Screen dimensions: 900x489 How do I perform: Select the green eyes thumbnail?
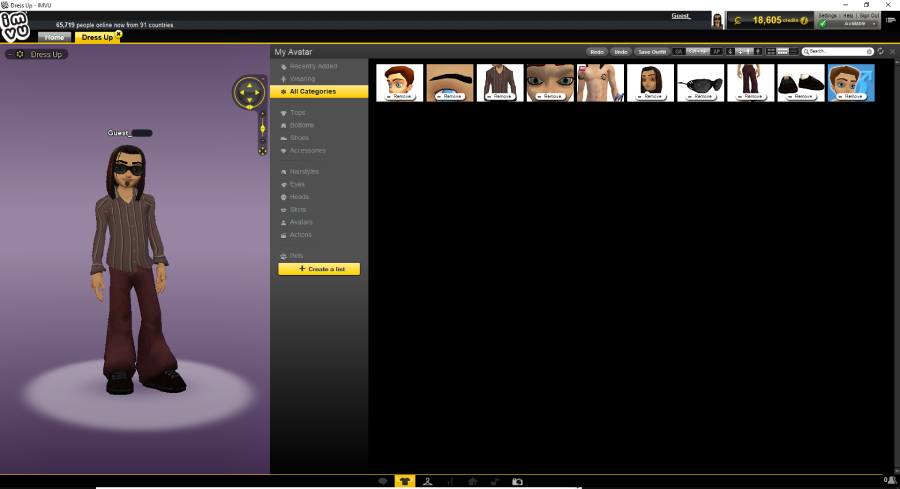click(x=550, y=83)
